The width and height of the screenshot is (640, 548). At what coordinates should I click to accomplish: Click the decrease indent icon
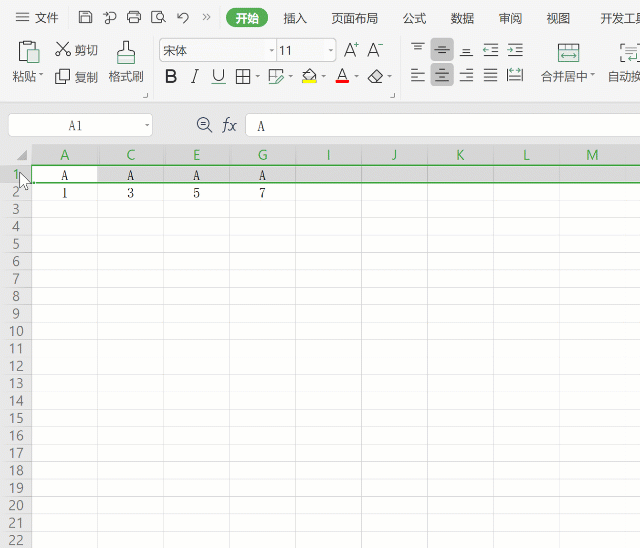click(491, 50)
